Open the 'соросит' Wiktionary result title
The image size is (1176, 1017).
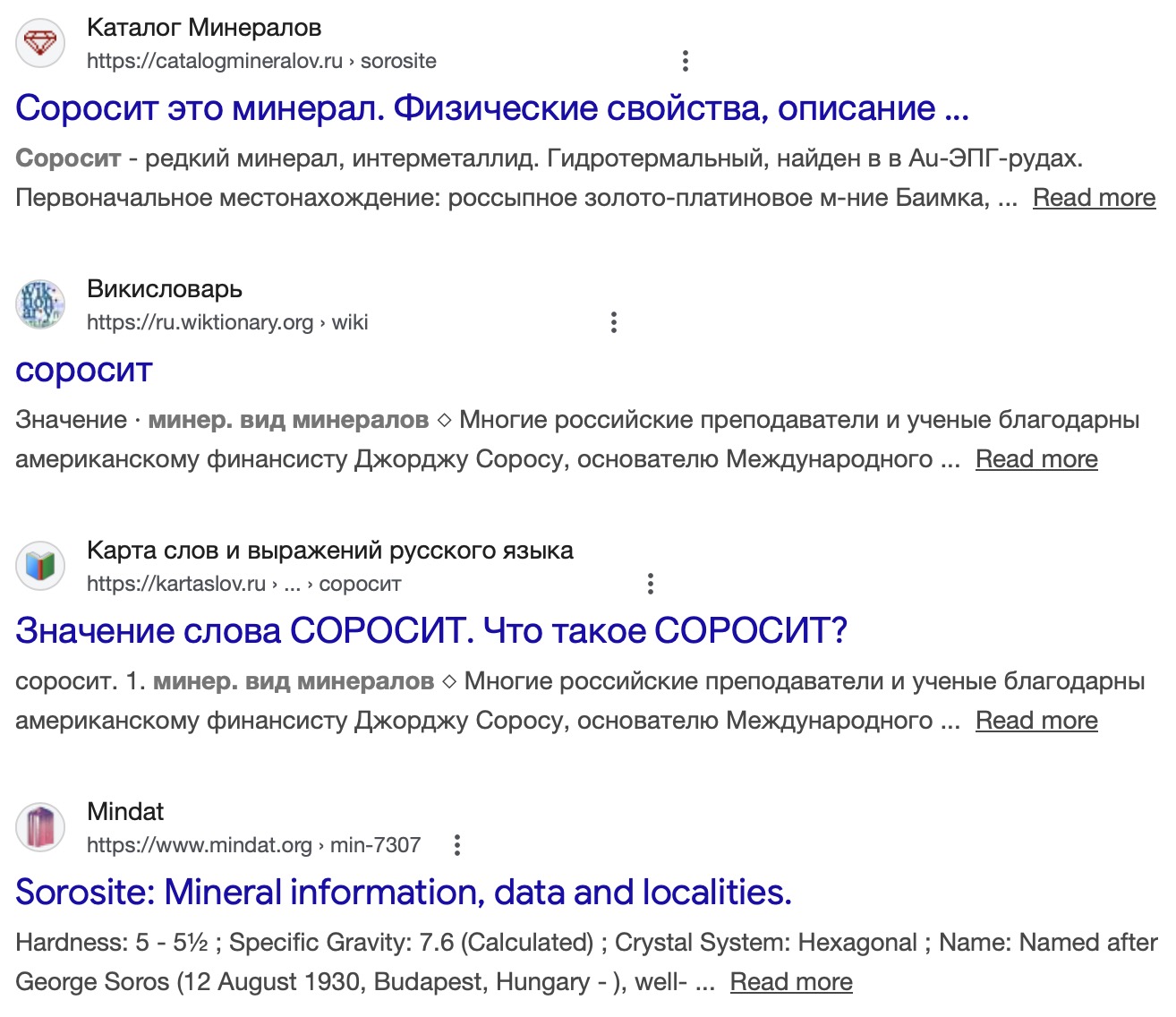tap(84, 370)
